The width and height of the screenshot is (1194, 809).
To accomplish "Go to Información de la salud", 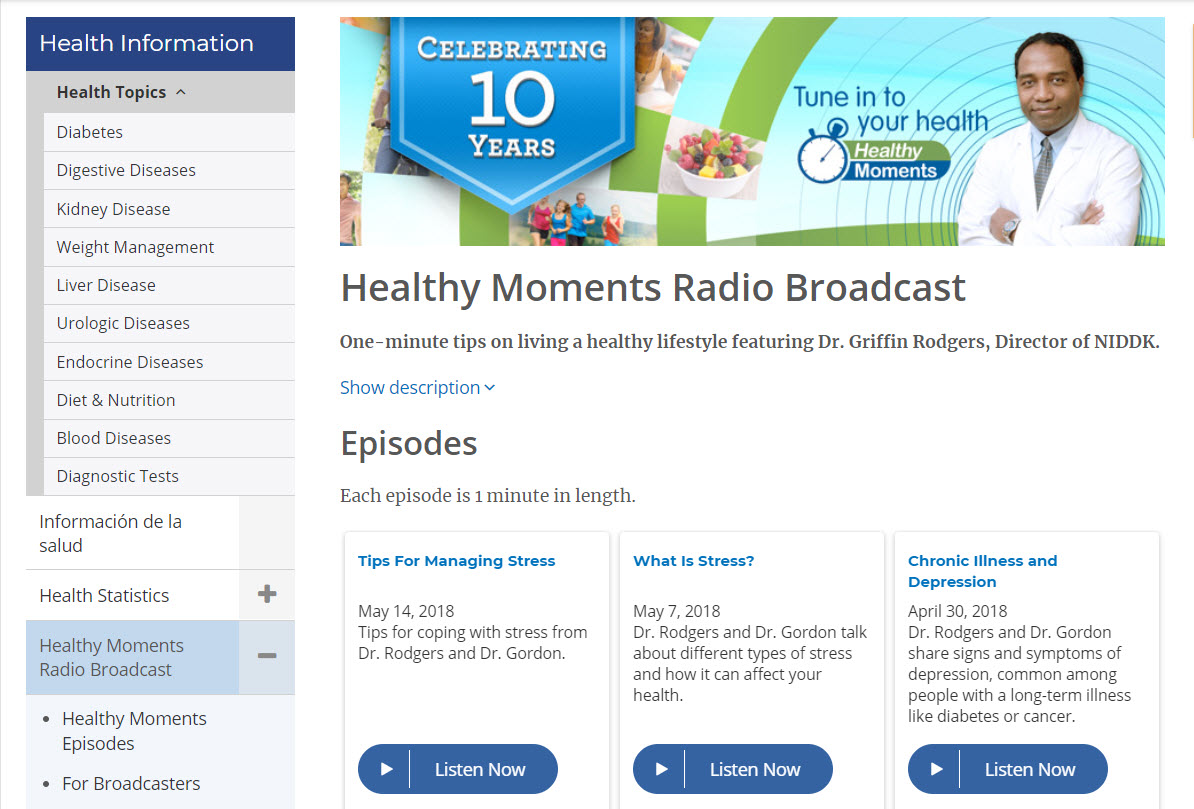I will click(x=110, y=533).
